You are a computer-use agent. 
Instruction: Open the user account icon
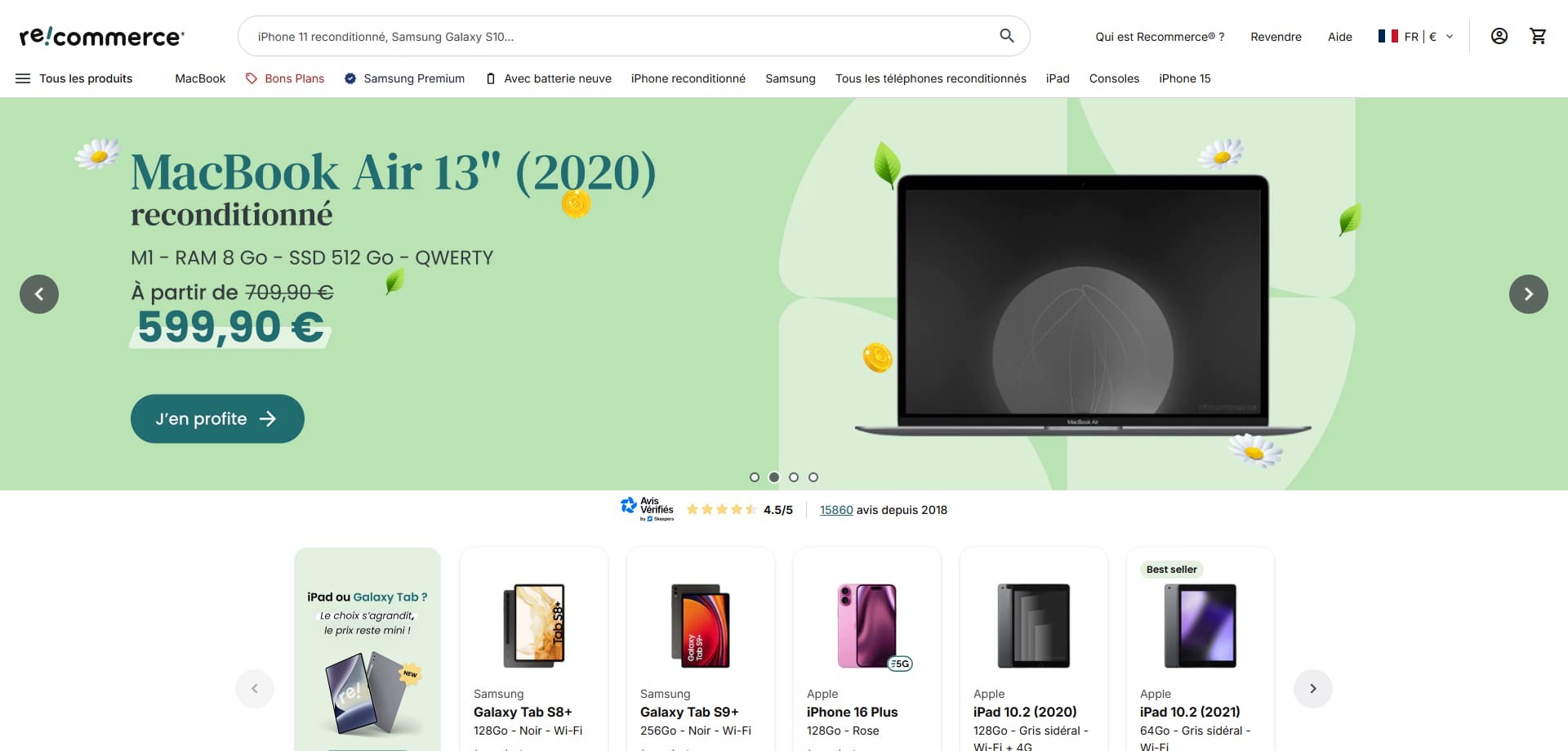pos(1499,36)
